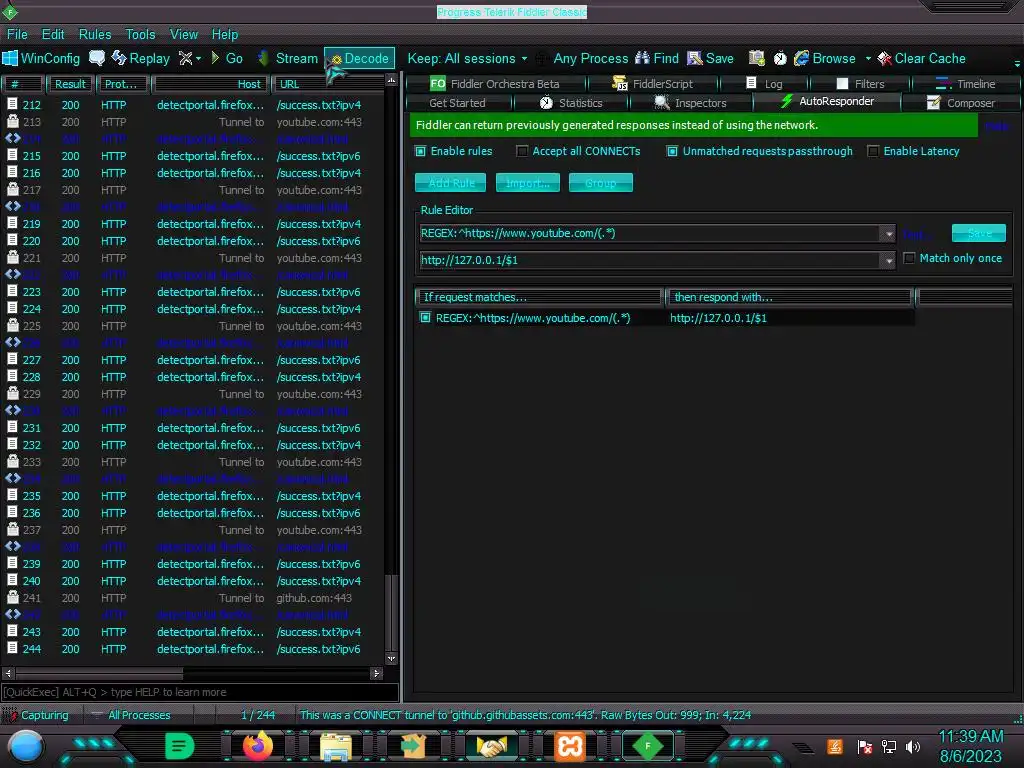Click All Processes filter in status bar
This screenshot has height=768, width=1024.
pos(131,715)
